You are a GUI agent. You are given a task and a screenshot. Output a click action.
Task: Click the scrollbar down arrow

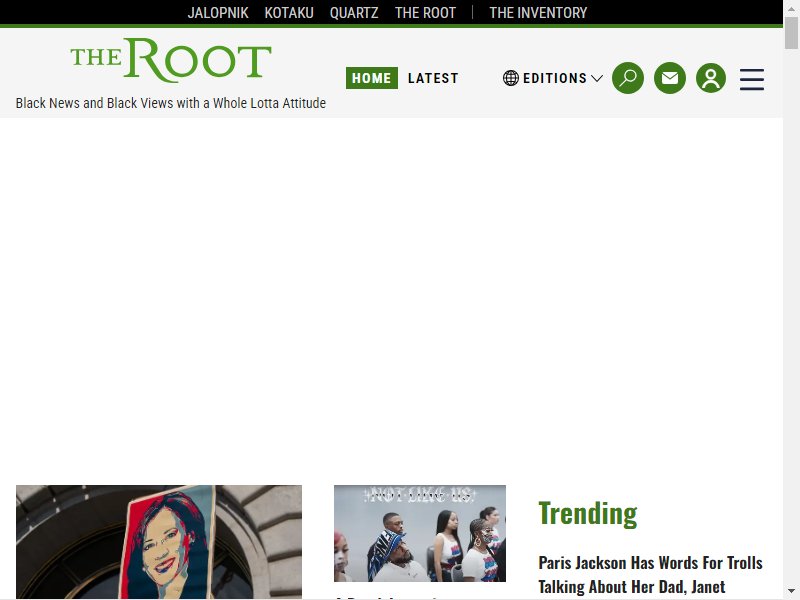791,592
